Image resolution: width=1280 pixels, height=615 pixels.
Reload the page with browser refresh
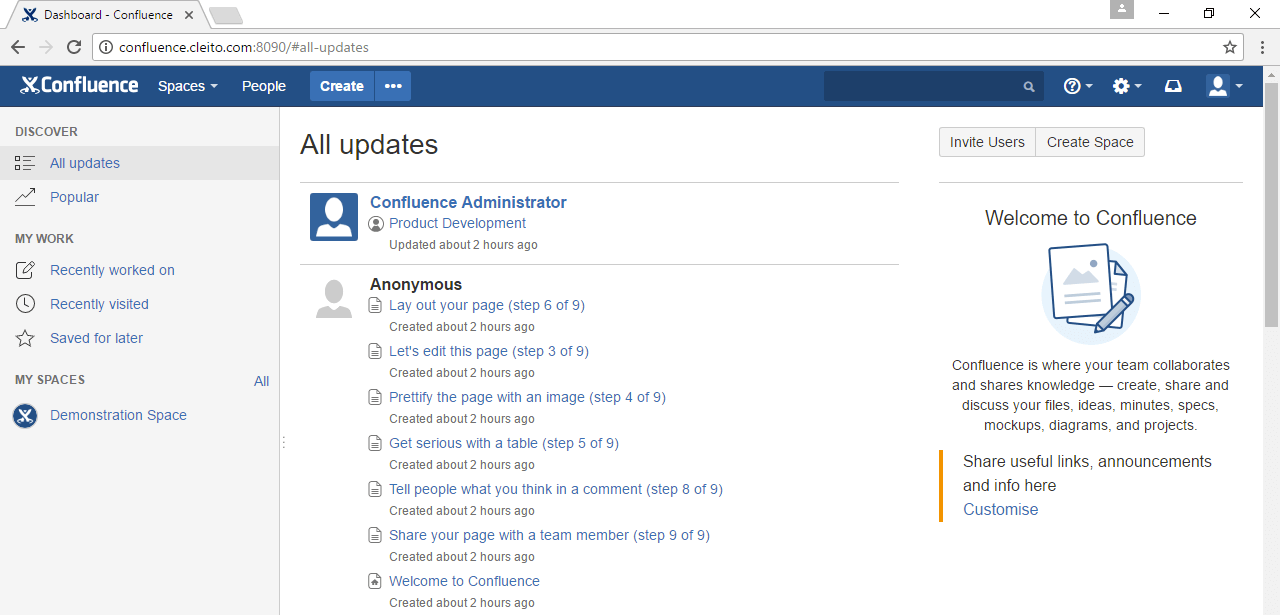(74, 47)
